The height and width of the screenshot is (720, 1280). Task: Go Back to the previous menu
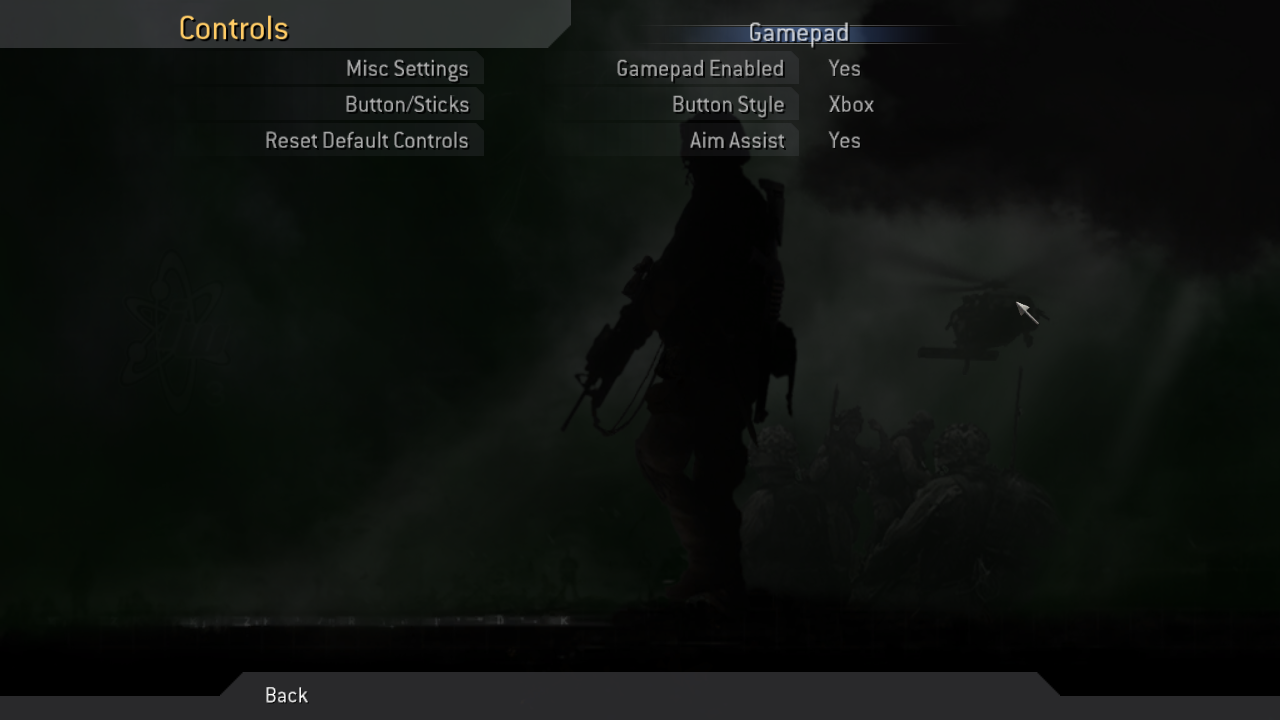coord(286,695)
